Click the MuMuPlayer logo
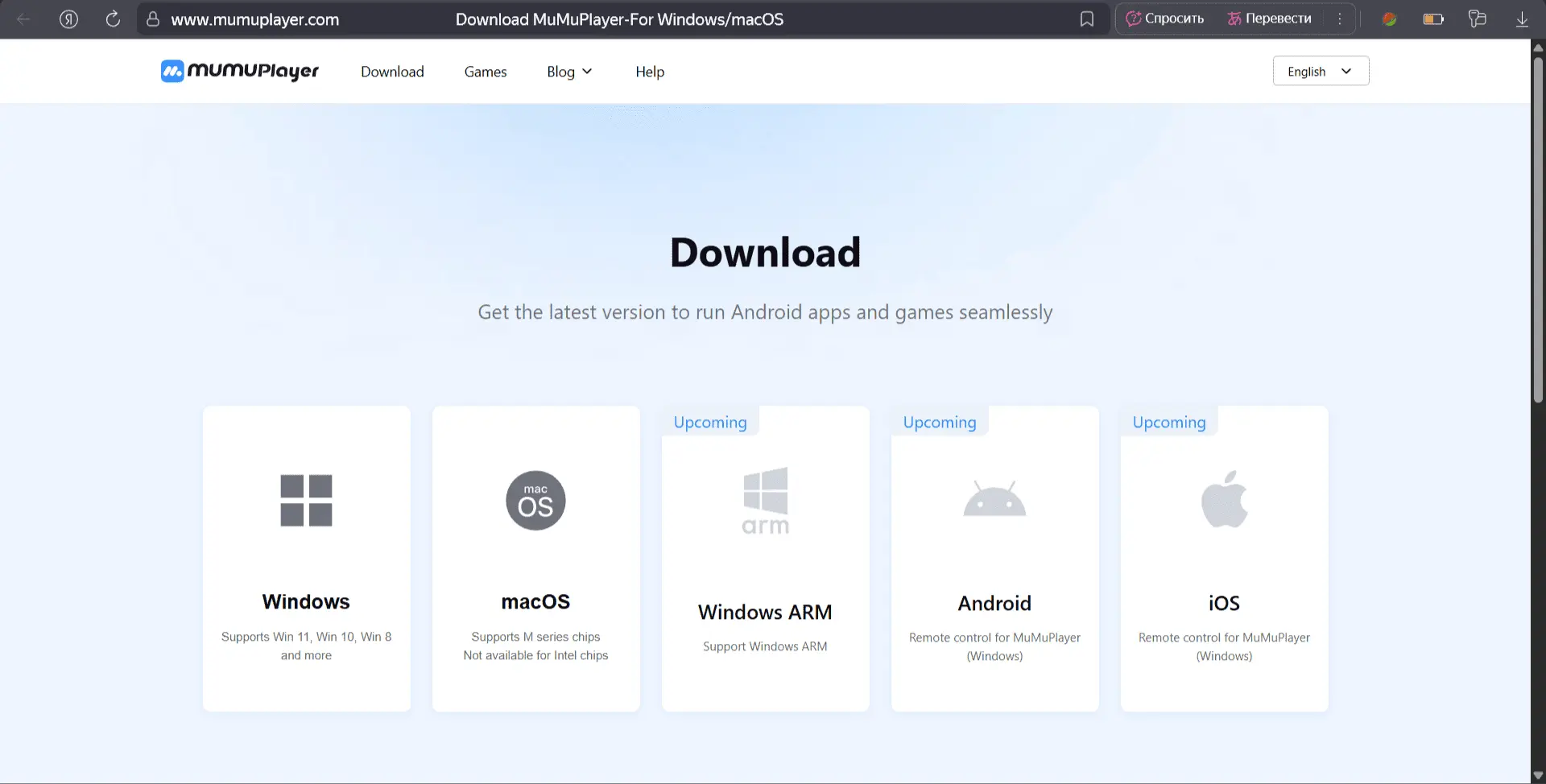Viewport: 1546px width, 784px height. (240, 72)
